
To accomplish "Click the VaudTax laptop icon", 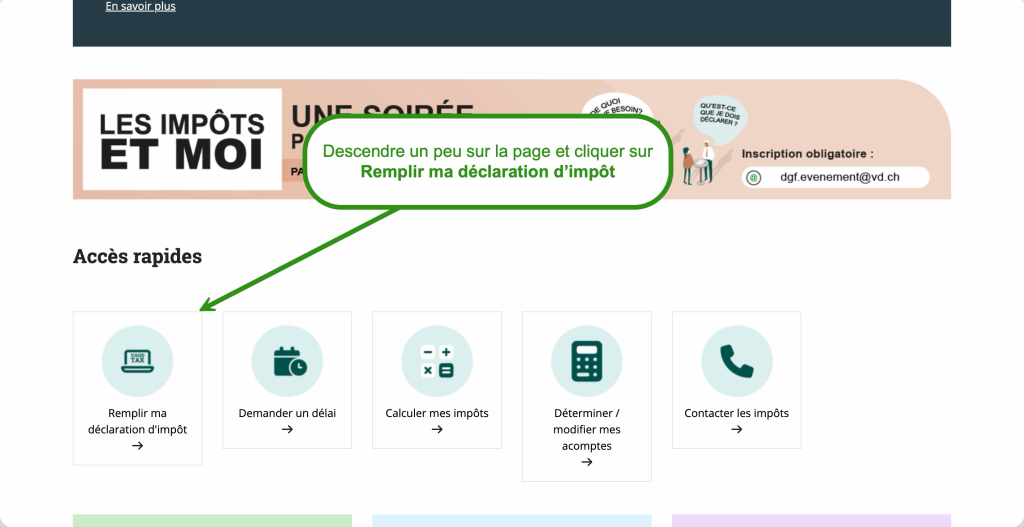I will click(x=137, y=361).
